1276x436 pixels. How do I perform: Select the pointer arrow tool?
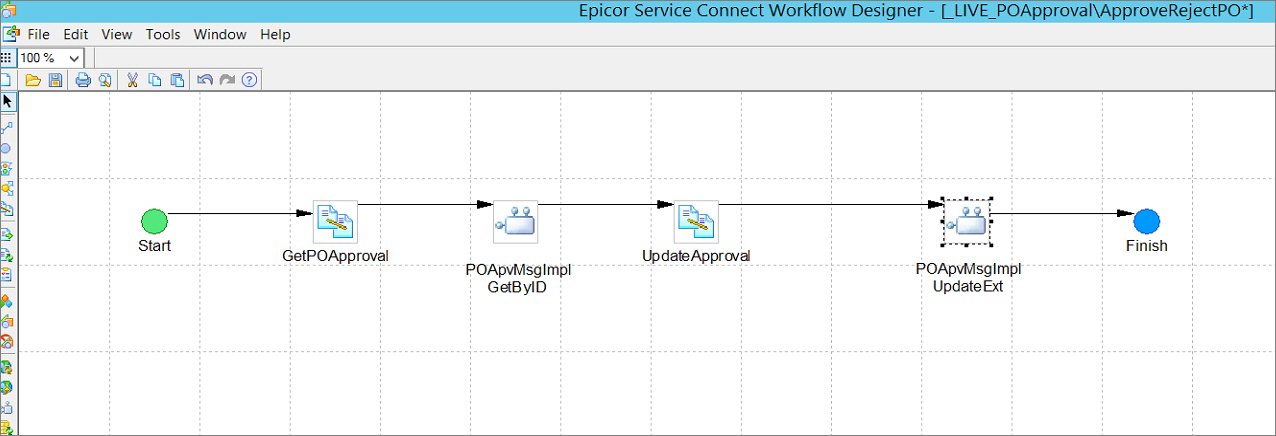point(8,102)
